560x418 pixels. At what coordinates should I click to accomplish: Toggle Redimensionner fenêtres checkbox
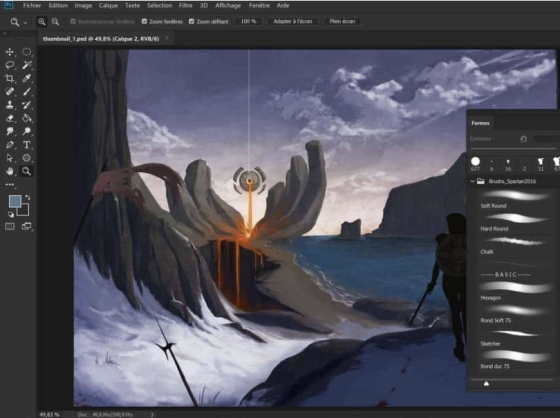click(73, 21)
